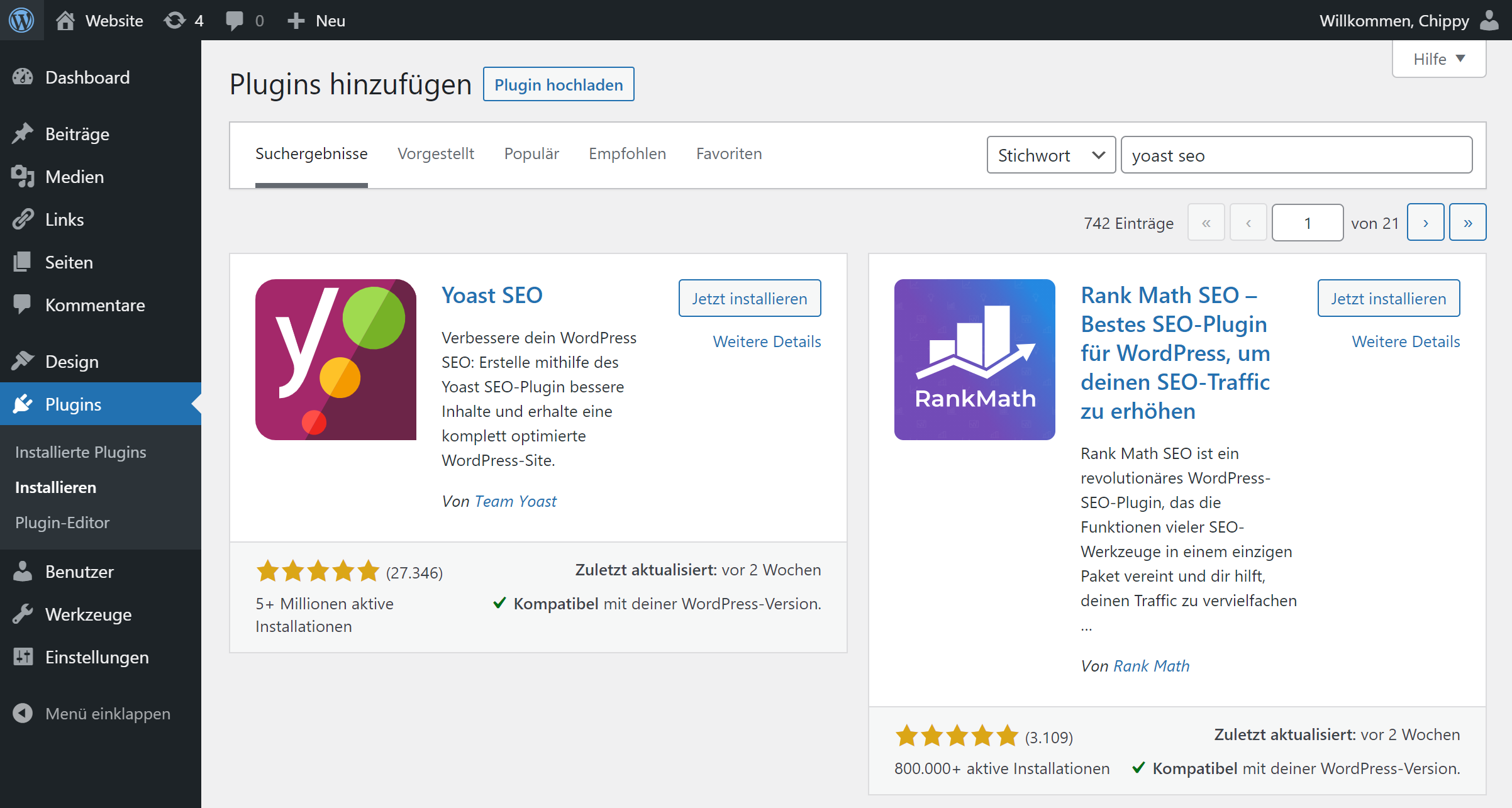Screen dimensions: 1512x808
Task: Click the plugin search field containing yoast seo
Action: (1296, 155)
